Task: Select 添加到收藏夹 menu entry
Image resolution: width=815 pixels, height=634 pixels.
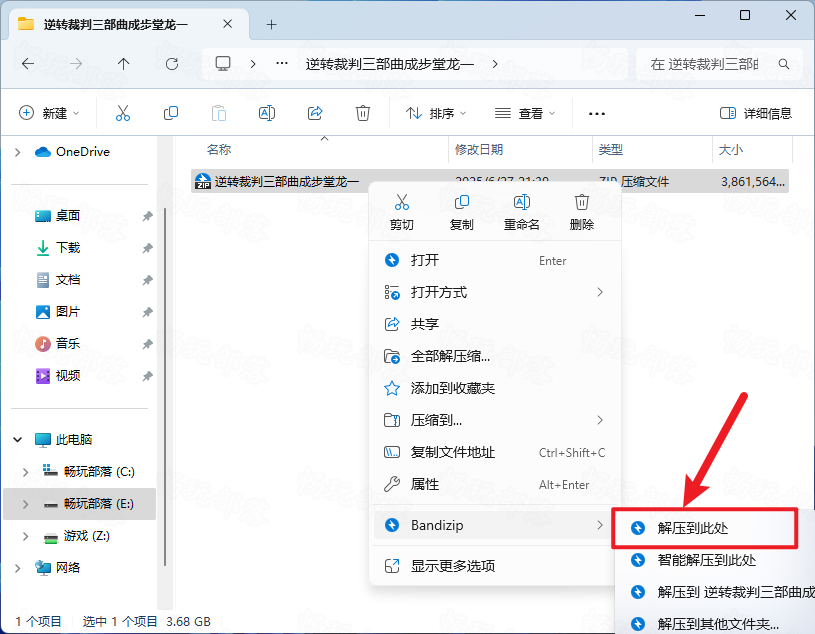Action: tap(495, 388)
